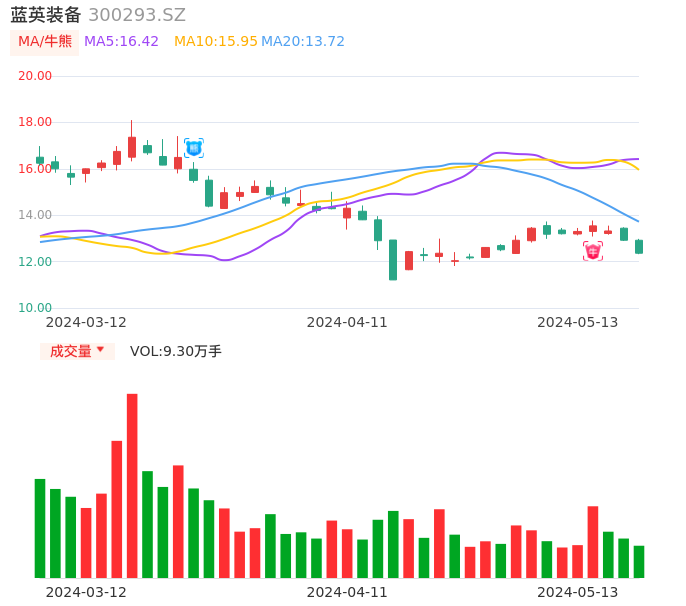Click the 2024-05-13 date label on volume chart
Image resolution: width=686 pixels, height=606 pixels.
click(x=577, y=592)
